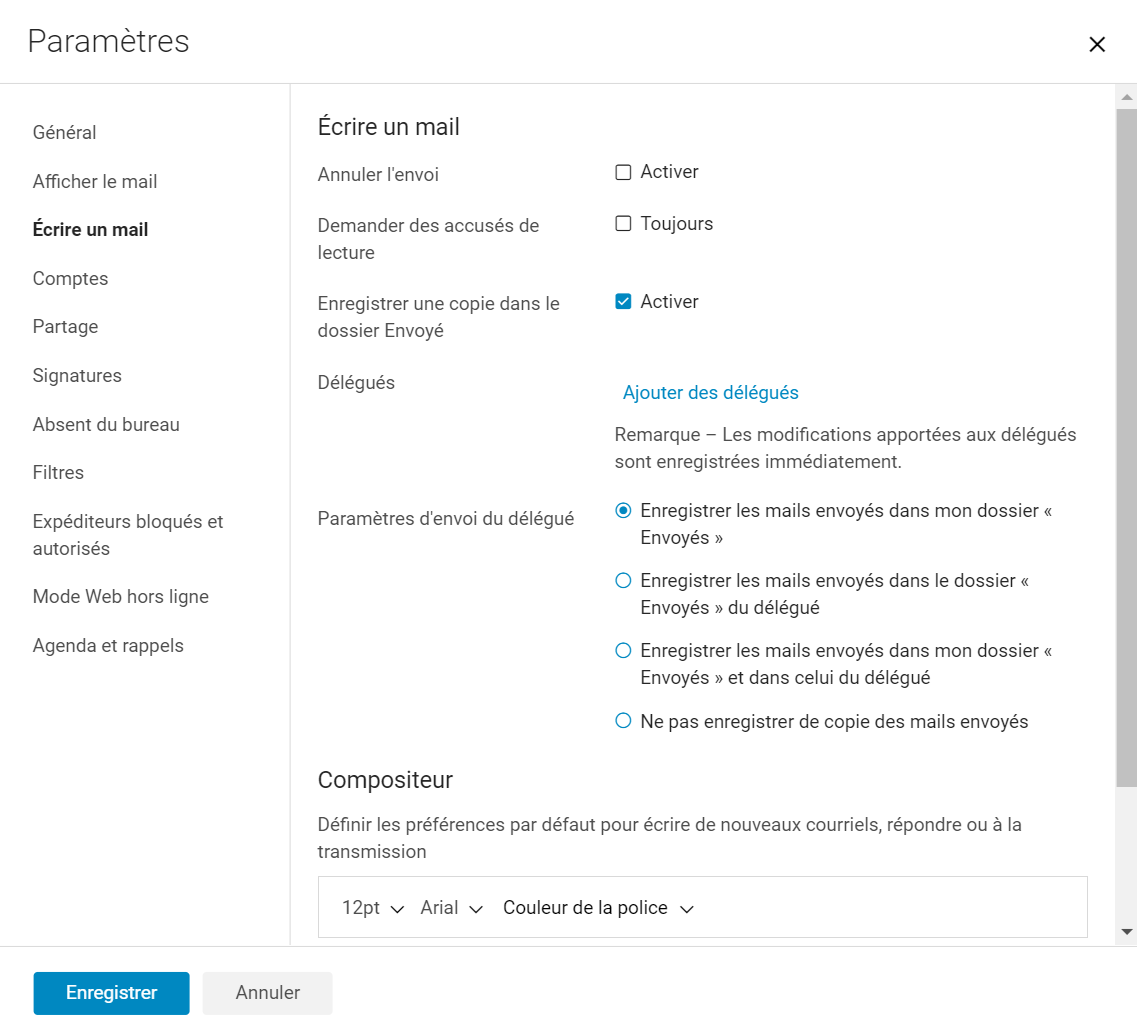
Task: Select save in both Envoyés folders option
Action: coord(623,650)
